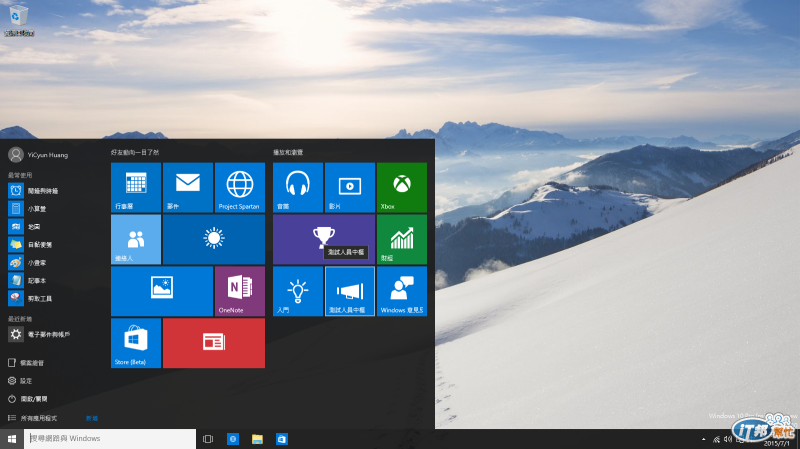The height and width of the screenshot is (449, 800).
Task: Open File Explorer from the taskbar
Action: pos(257,439)
